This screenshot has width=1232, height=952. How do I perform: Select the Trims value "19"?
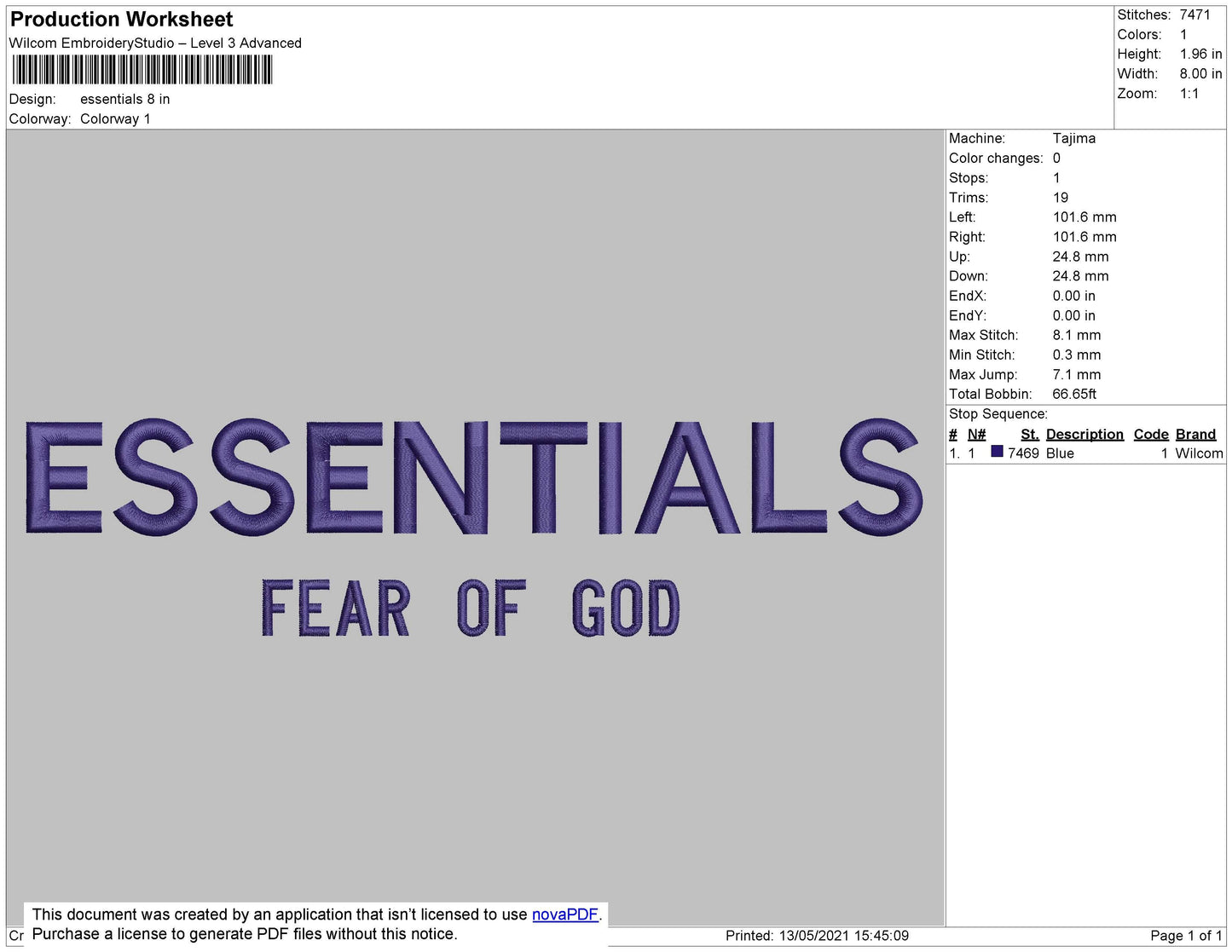(1061, 197)
